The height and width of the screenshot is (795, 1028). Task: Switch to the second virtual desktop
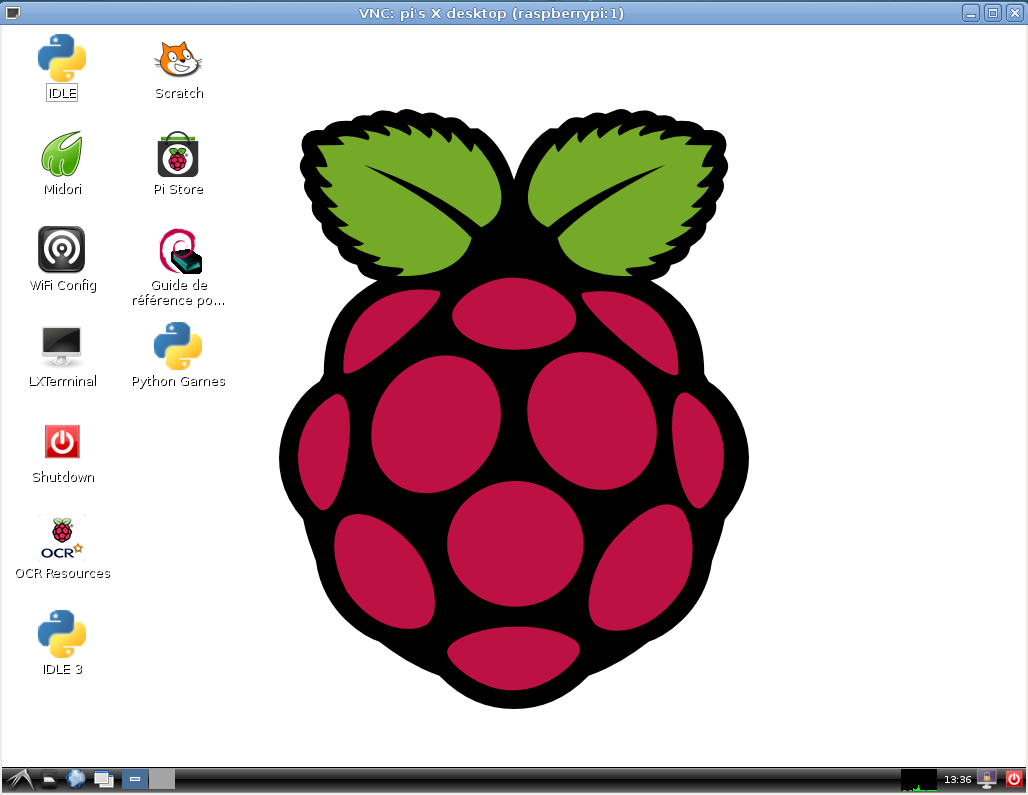pyautogui.click(x=162, y=779)
